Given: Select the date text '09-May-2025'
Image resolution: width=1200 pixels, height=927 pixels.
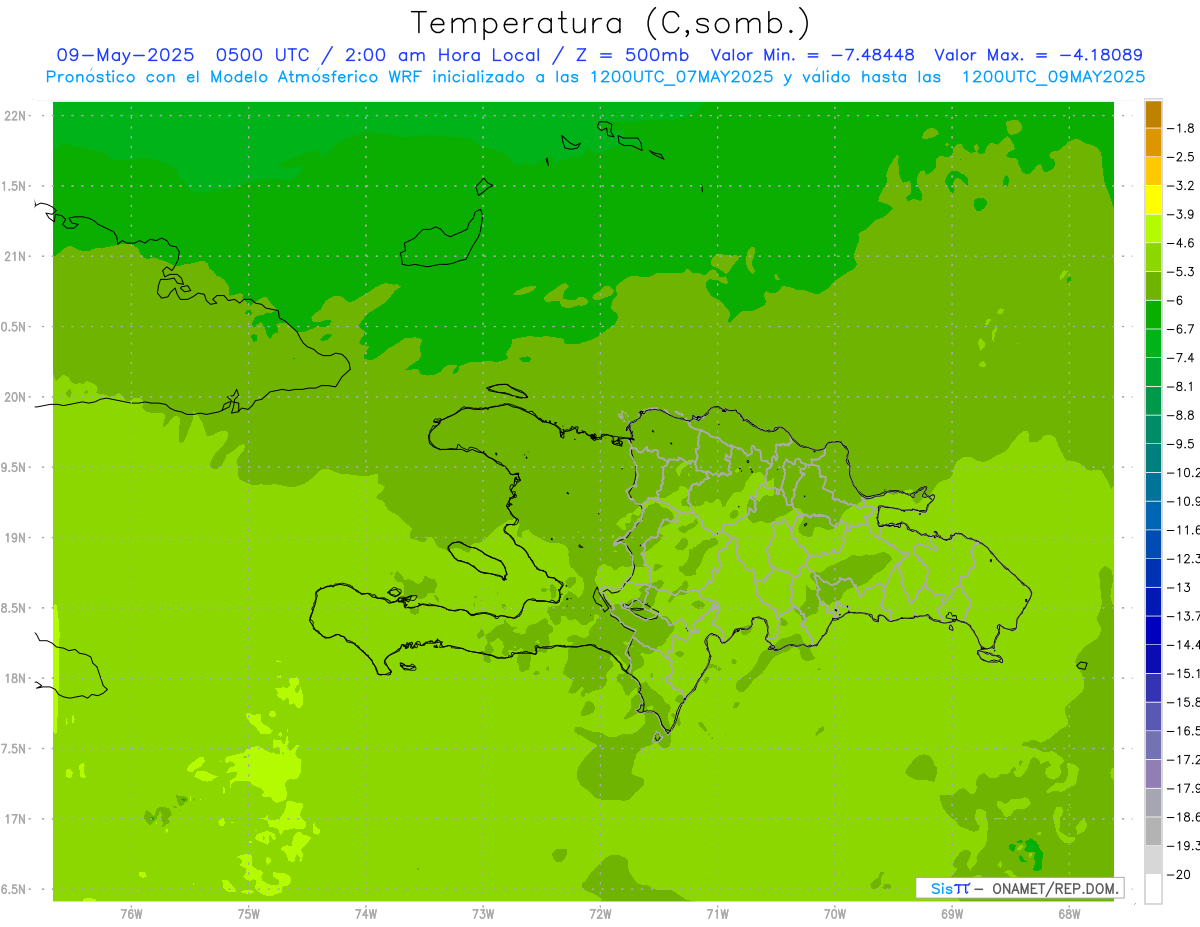Looking at the screenshot, I should pos(123,55).
